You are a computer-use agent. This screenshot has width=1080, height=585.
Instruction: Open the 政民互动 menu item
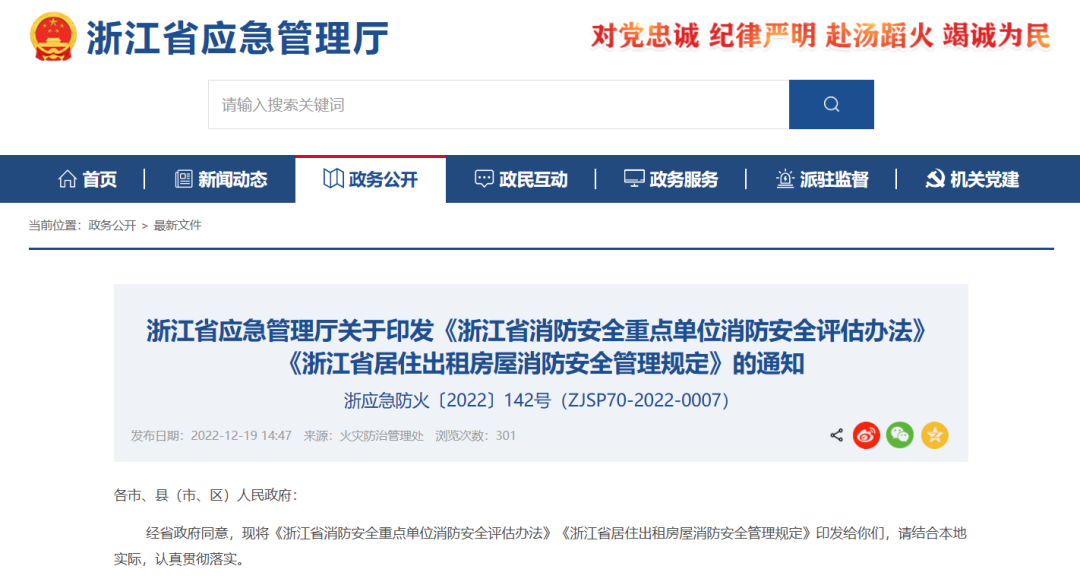521,179
